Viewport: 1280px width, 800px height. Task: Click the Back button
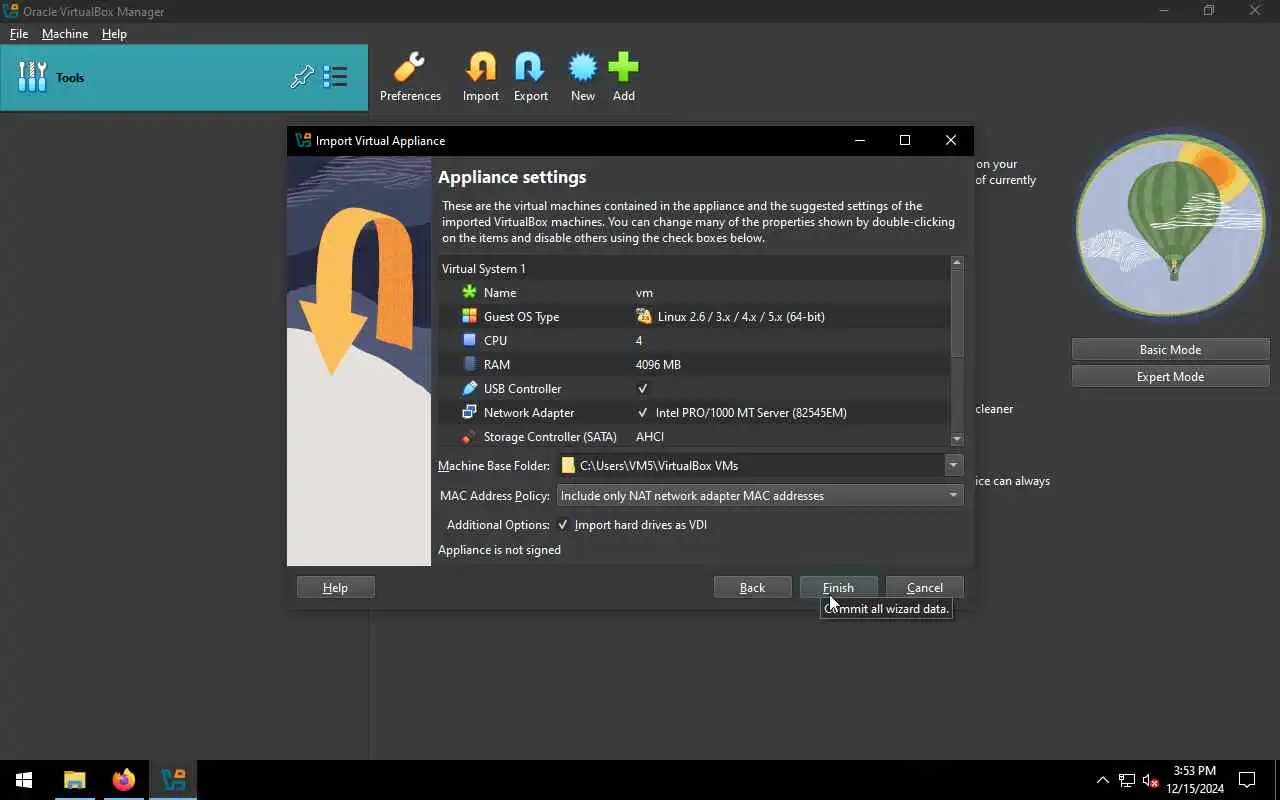point(752,587)
